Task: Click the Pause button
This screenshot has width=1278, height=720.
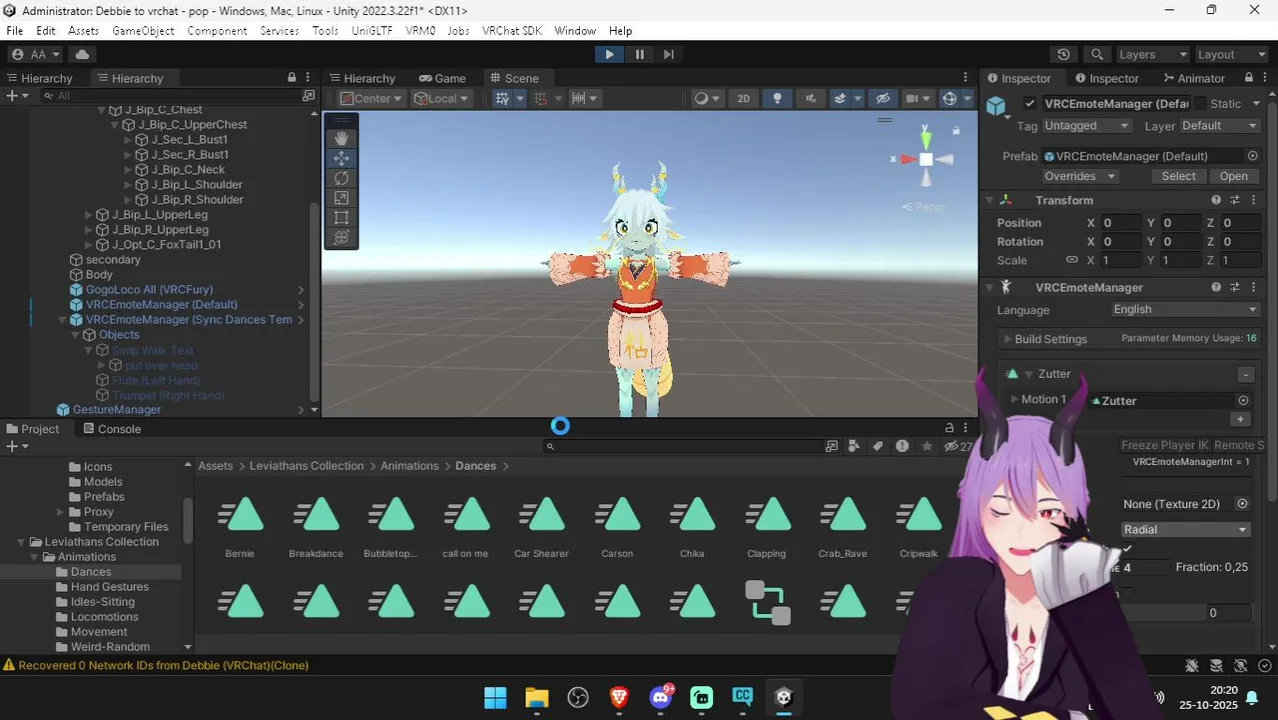Action: point(639,54)
